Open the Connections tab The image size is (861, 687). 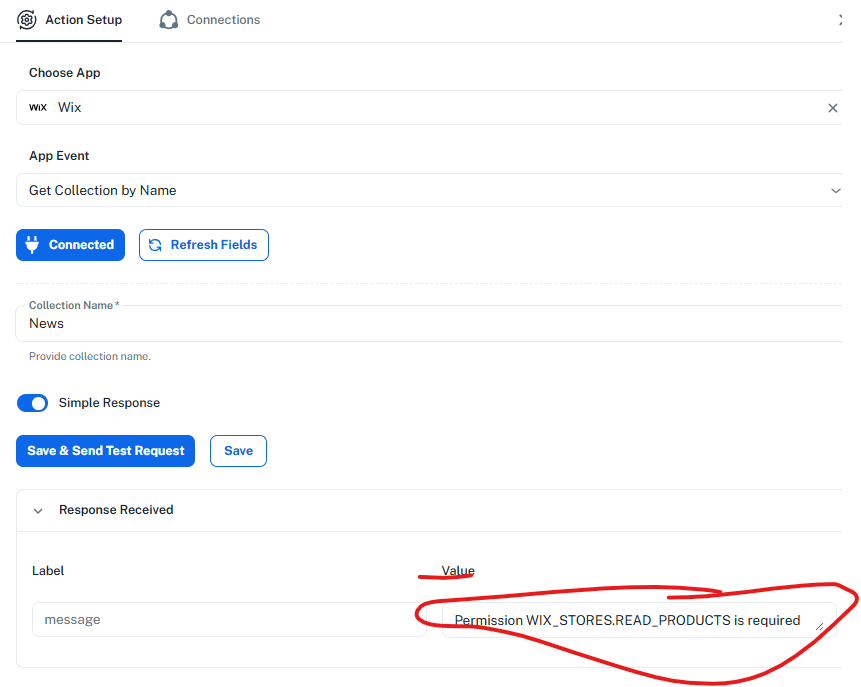pyautogui.click(x=210, y=20)
